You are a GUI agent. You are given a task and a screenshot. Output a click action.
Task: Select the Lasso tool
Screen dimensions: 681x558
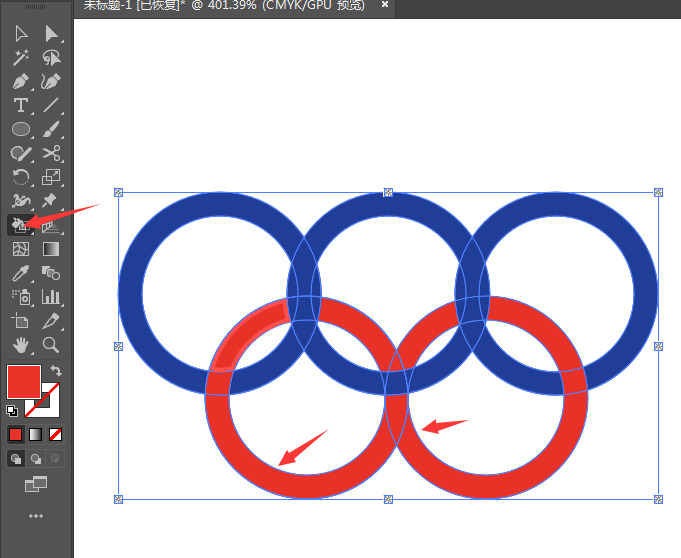pyautogui.click(x=51, y=57)
